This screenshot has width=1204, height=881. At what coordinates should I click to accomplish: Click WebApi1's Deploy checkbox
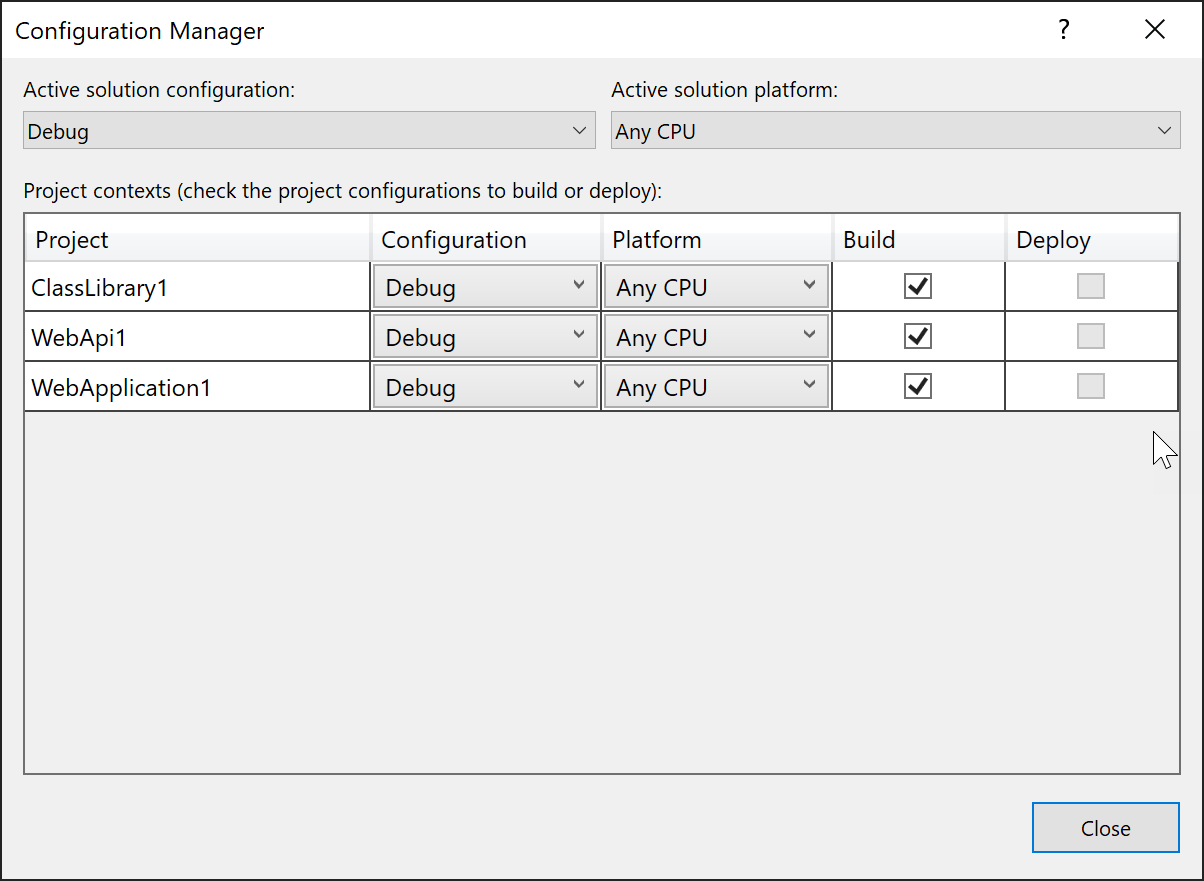click(1091, 336)
